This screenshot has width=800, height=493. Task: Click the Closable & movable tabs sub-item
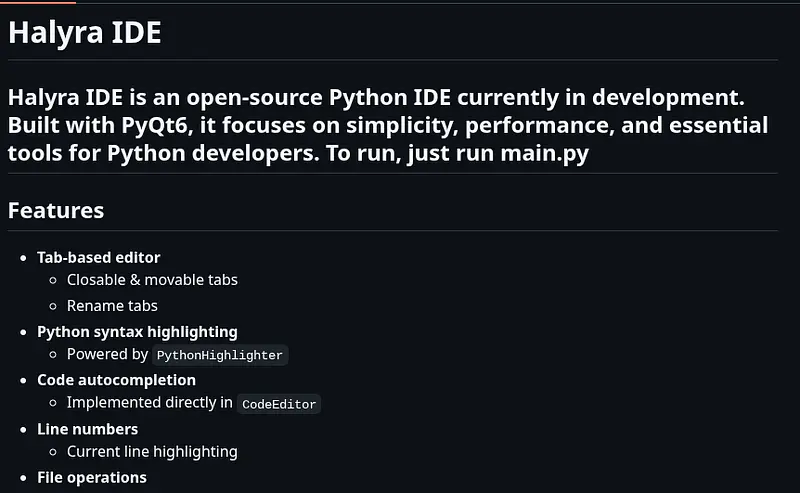point(152,280)
